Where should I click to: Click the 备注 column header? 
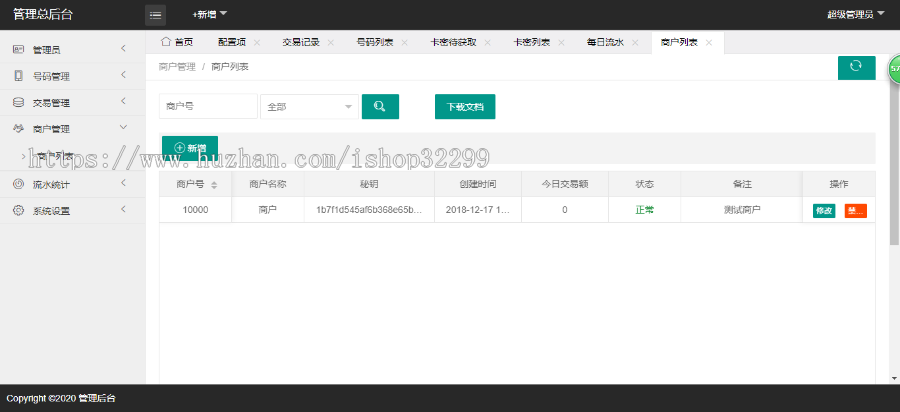pos(742,185)
